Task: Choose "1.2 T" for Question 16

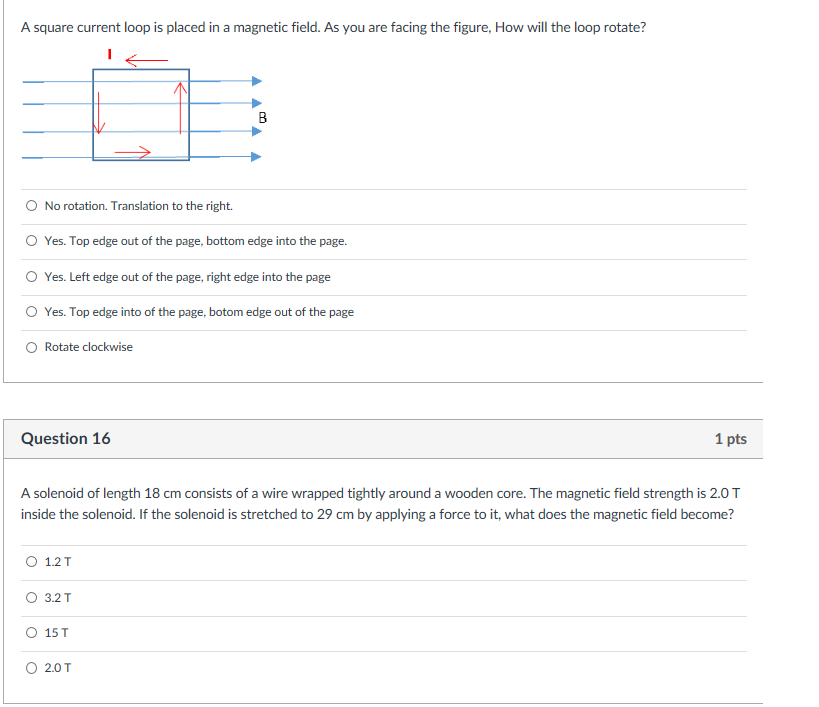Action: (x=31, y=562)
